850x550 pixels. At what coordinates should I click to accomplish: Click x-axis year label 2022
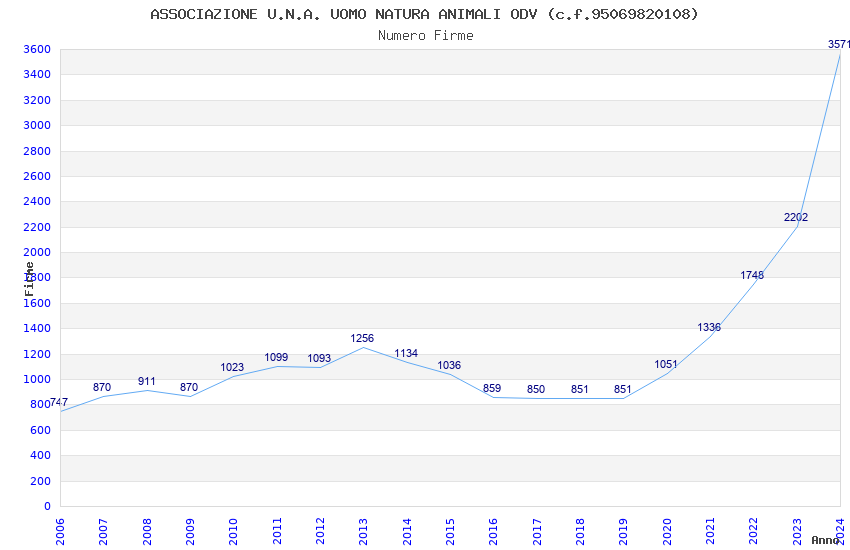754,532
